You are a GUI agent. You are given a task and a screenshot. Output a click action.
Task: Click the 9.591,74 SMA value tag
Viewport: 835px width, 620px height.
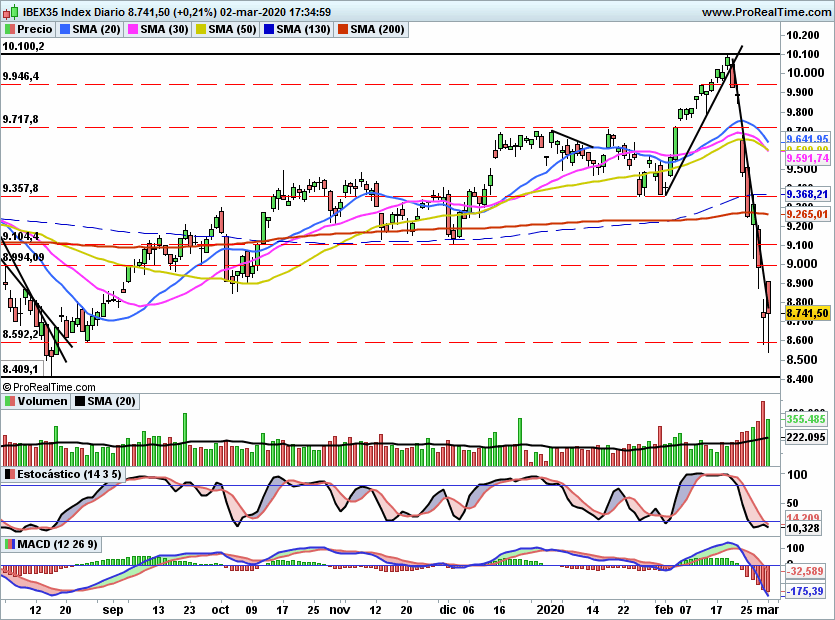807,158
